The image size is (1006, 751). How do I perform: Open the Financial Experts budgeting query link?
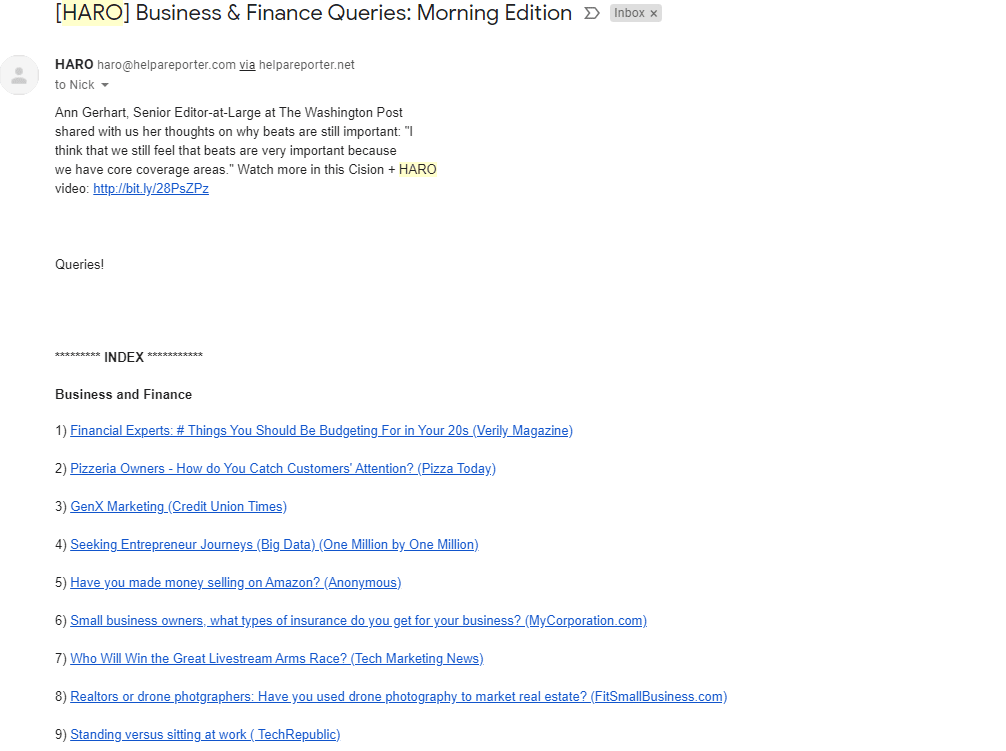click(321, 430)
